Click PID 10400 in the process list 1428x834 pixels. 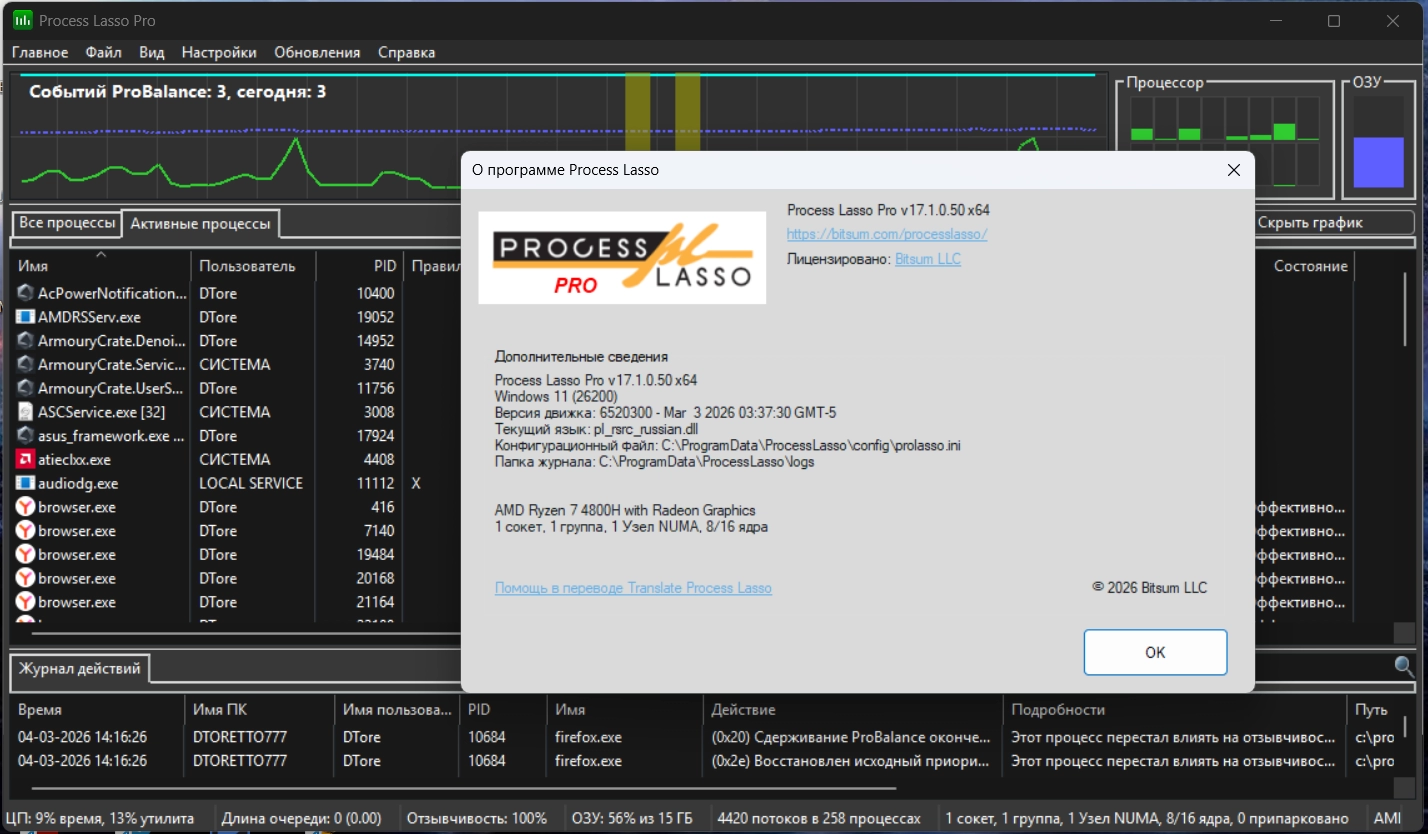click(376, 293)
